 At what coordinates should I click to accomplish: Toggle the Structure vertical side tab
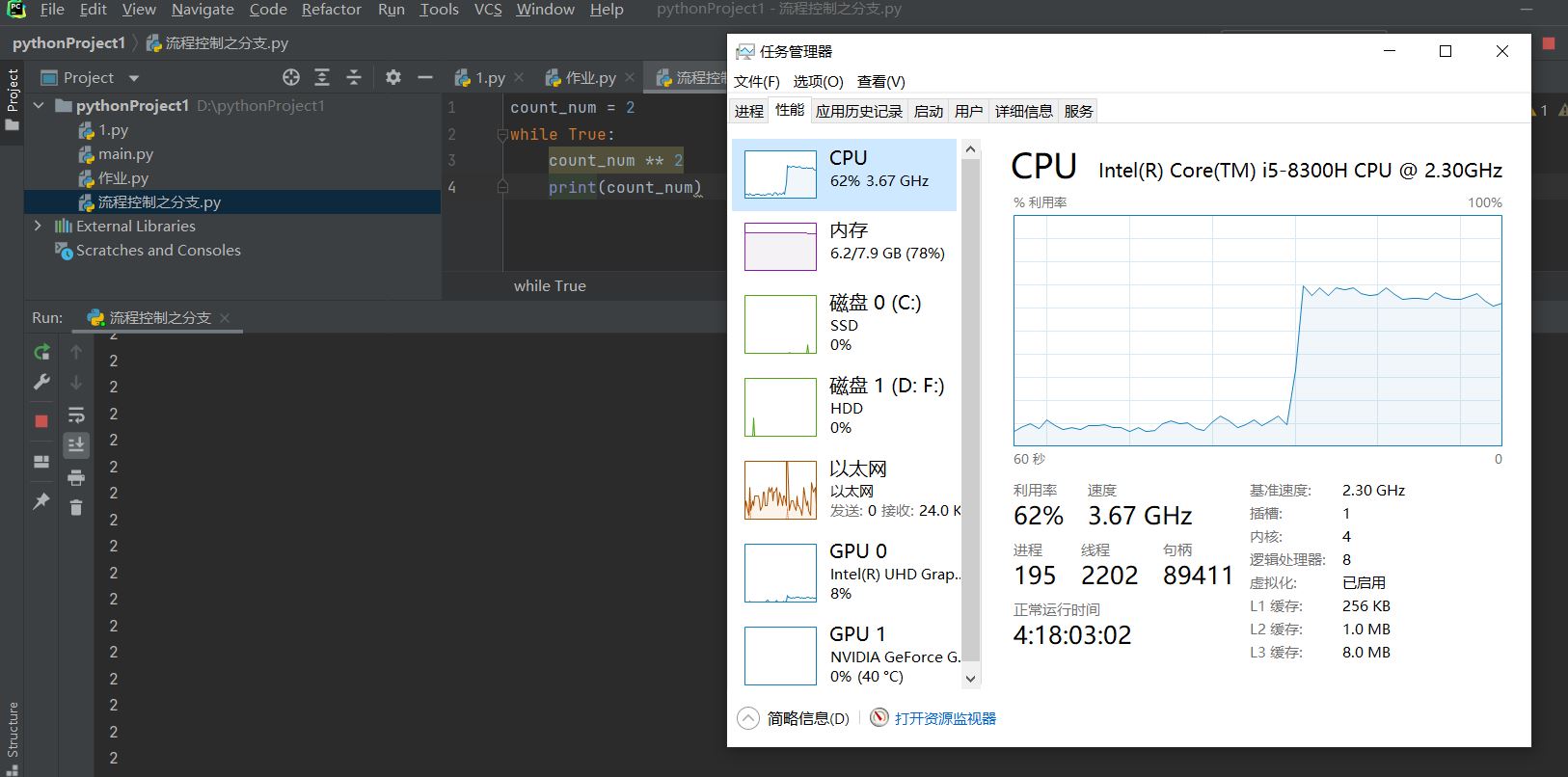[12, 737]
